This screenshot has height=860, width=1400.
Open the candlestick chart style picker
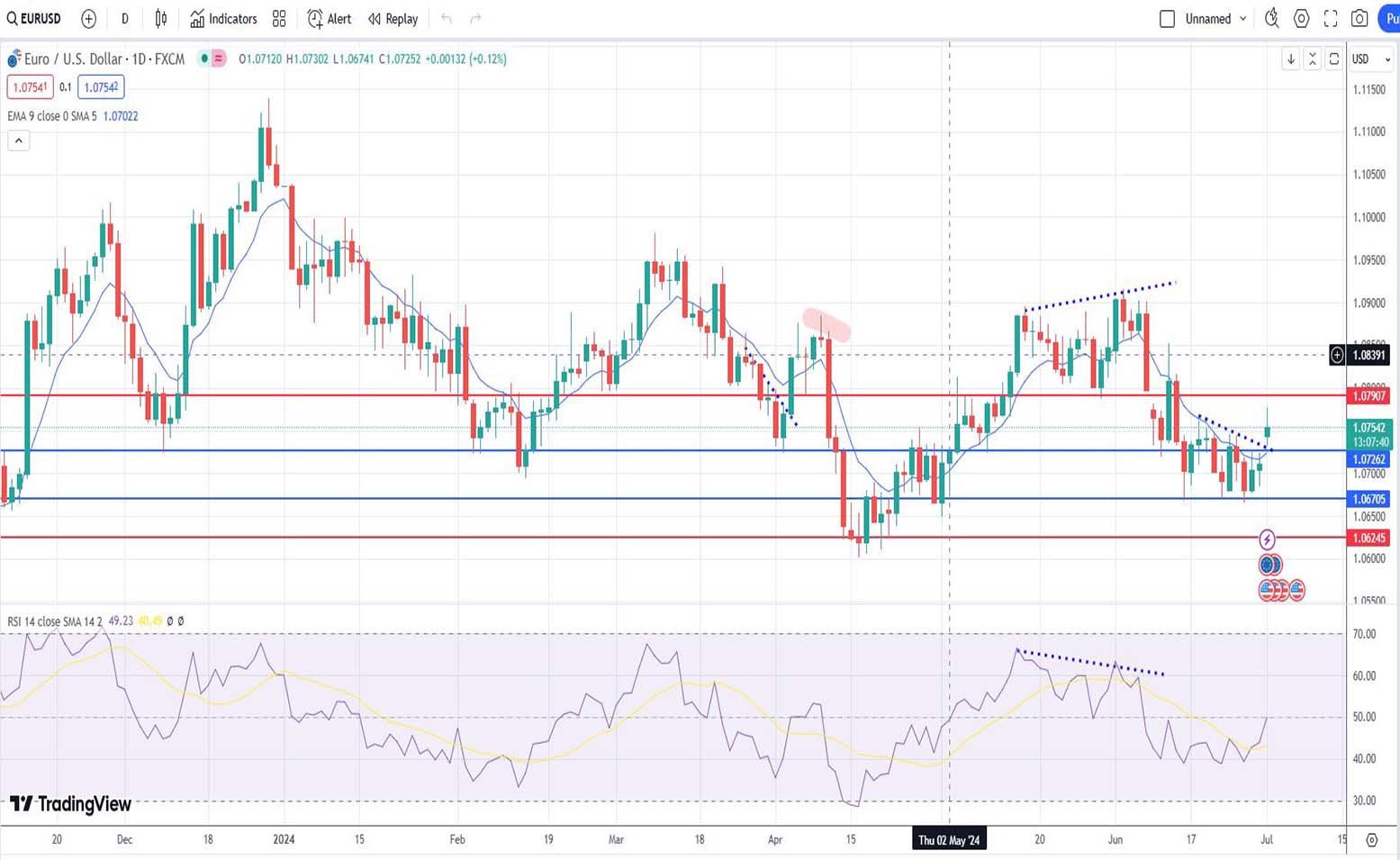[x=161, y=18]
